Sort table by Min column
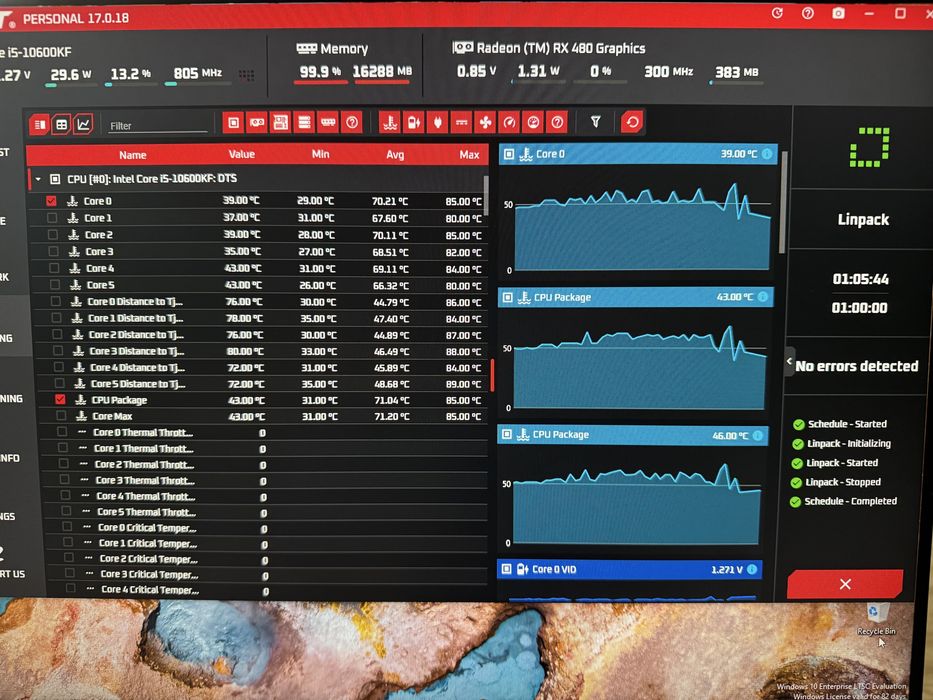Viewport: 933px width, 700px height. click(320, 154)
